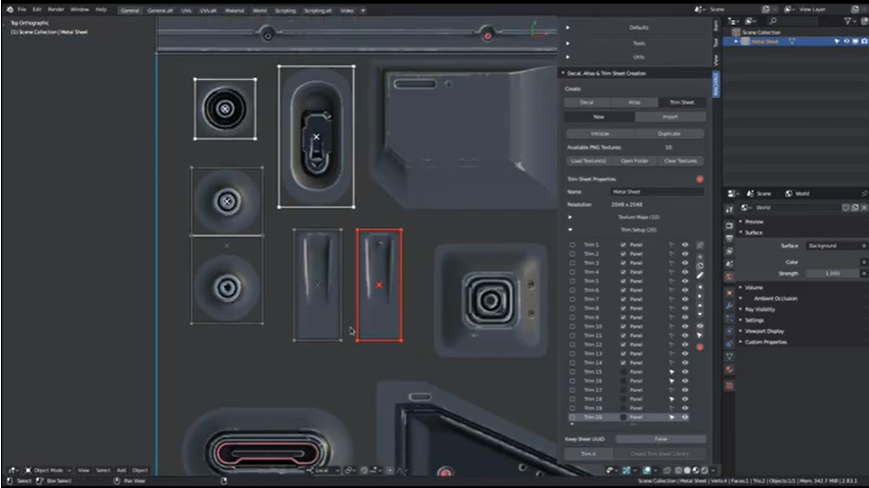Screen dimensions: 869x488
Task: Click the trim sheet Name field
Action: point(656,191)
